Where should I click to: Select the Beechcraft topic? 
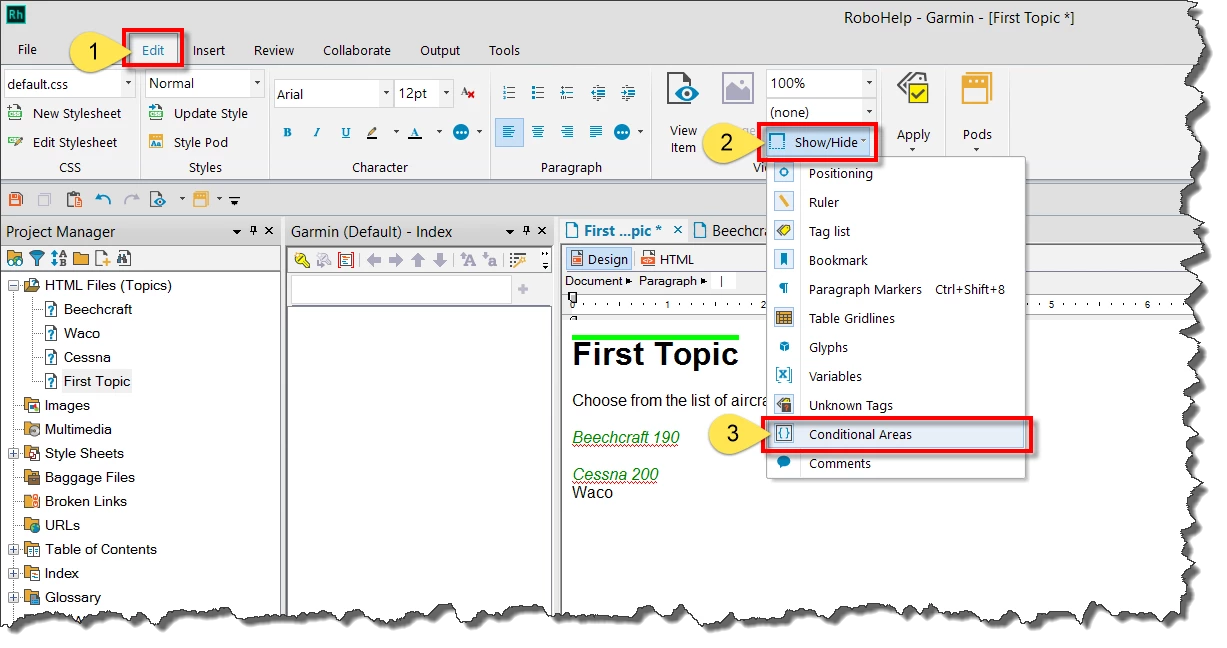pos(98,309)
